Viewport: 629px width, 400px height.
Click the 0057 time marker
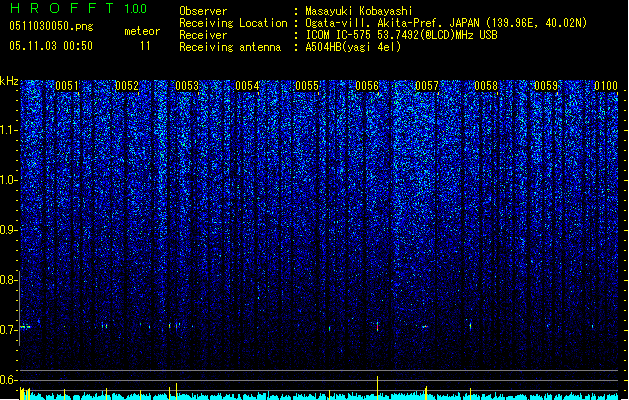coord(427,86)
